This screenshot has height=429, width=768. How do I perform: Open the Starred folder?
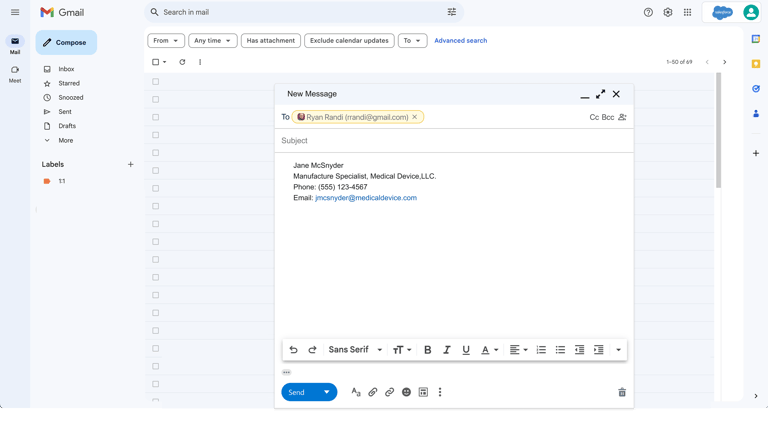69,83
